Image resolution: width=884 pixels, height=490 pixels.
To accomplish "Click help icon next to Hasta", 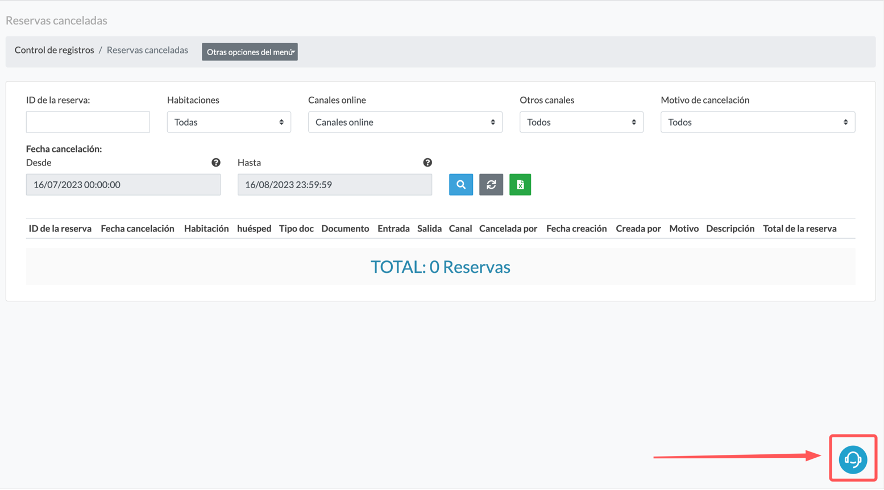I will pos(427,162).
